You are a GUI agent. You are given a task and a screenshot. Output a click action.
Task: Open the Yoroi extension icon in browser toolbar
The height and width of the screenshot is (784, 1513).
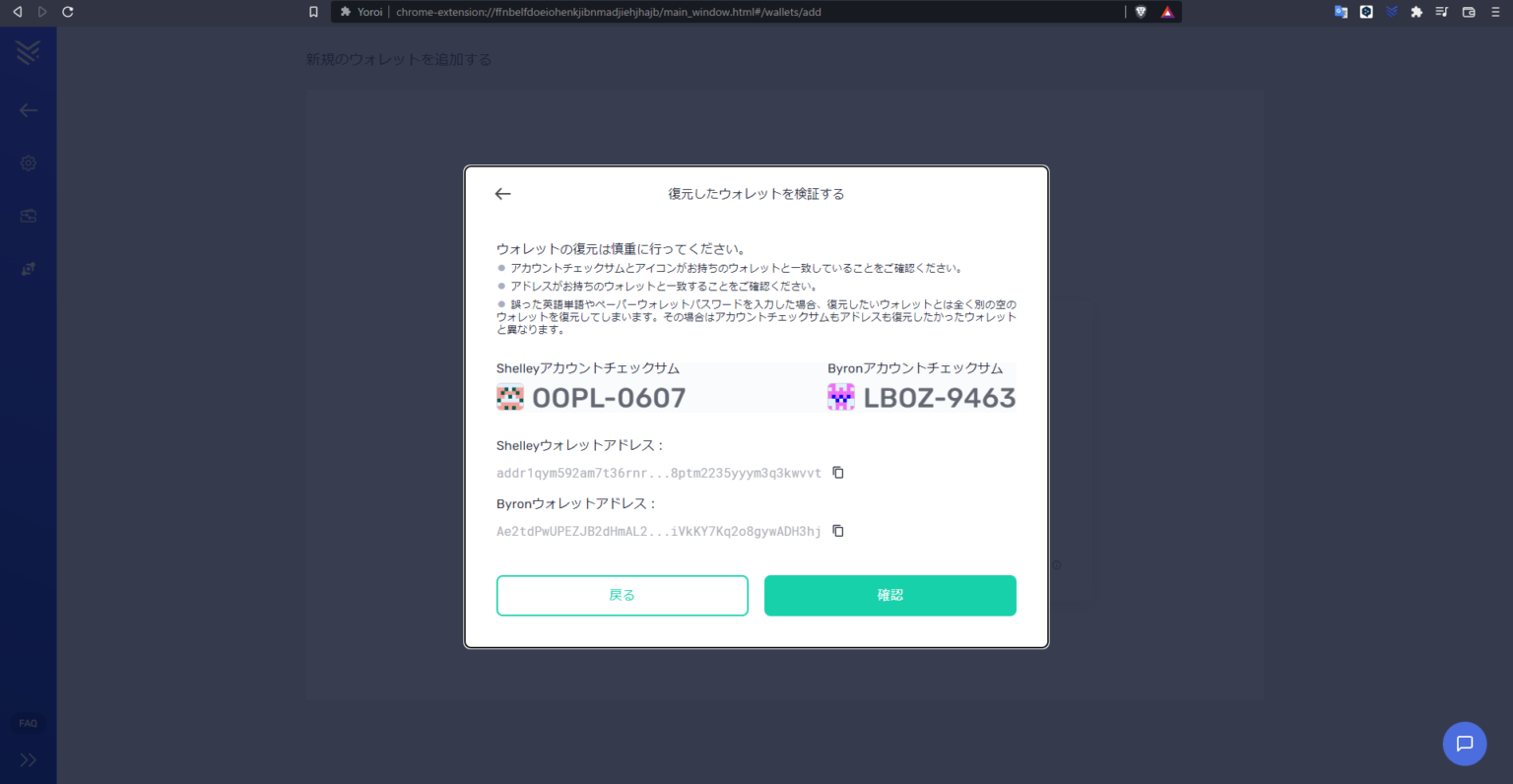(1392, 11)
